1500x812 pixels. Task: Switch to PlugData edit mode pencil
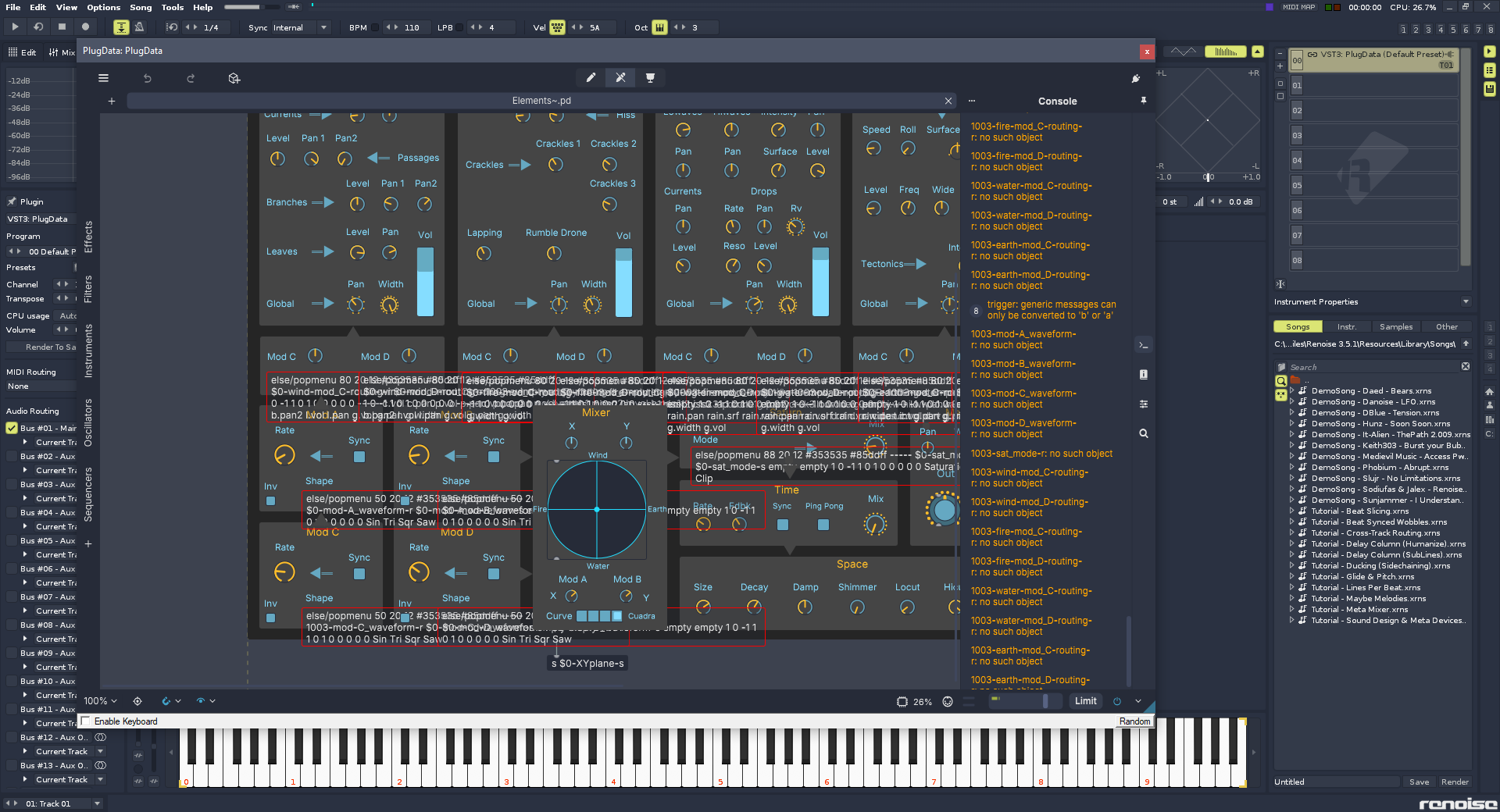pyautogui.click(x=591, y=77)
